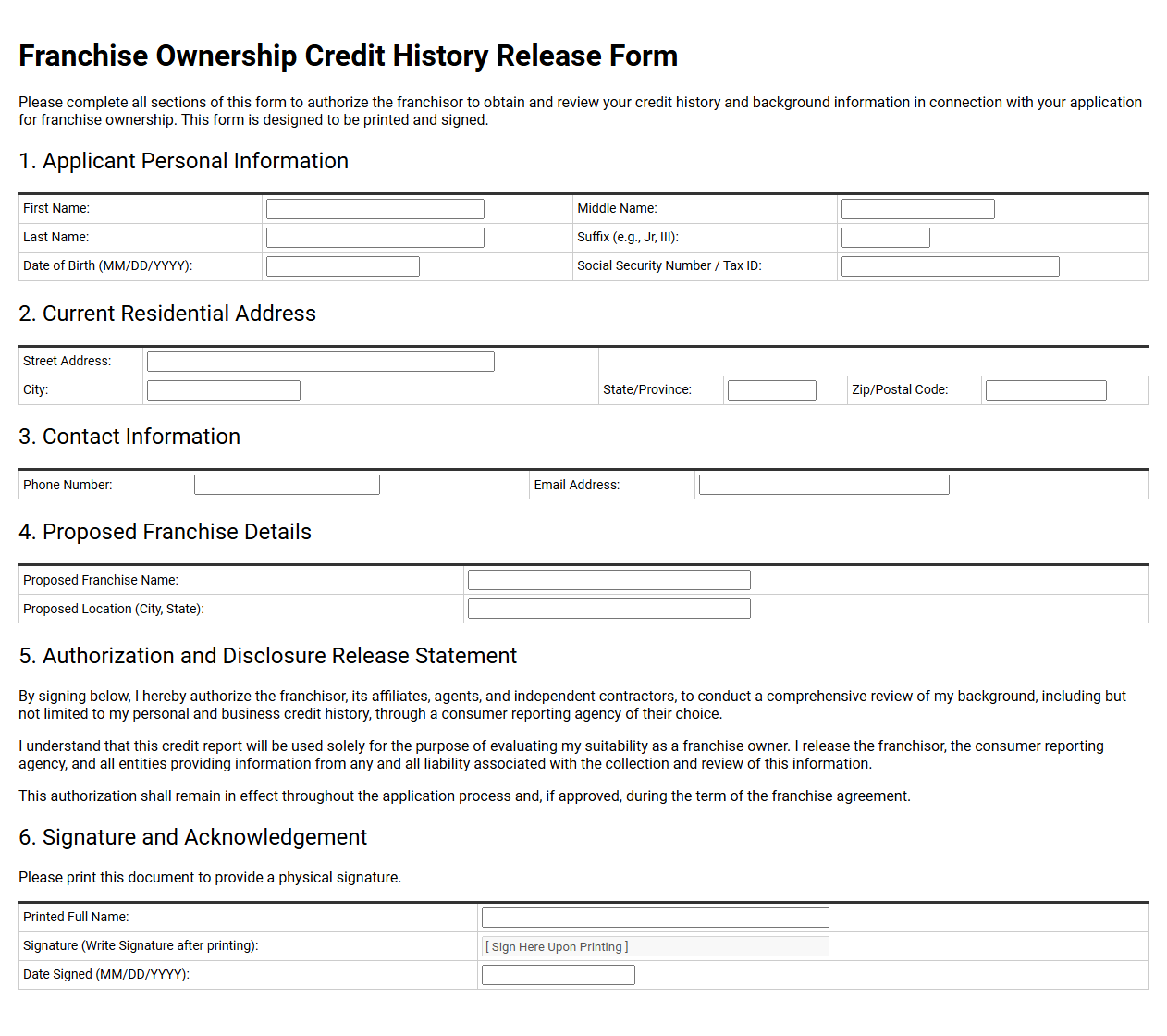The height and width of the screenshot is (1036, 1167).
Task: Click 'Please print this document' instruction text
Action: click(210, 878)
